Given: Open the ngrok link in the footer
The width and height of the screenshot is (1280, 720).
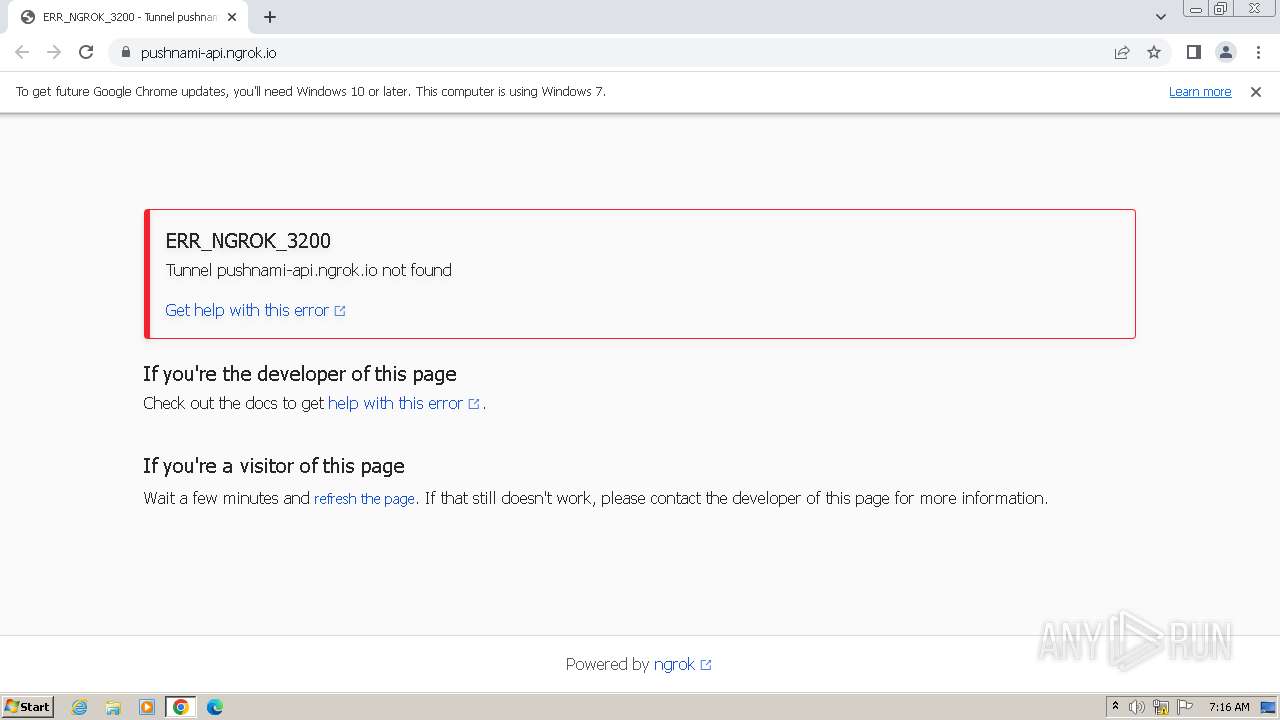Looking at the screenshot, I should pos(682,664).
